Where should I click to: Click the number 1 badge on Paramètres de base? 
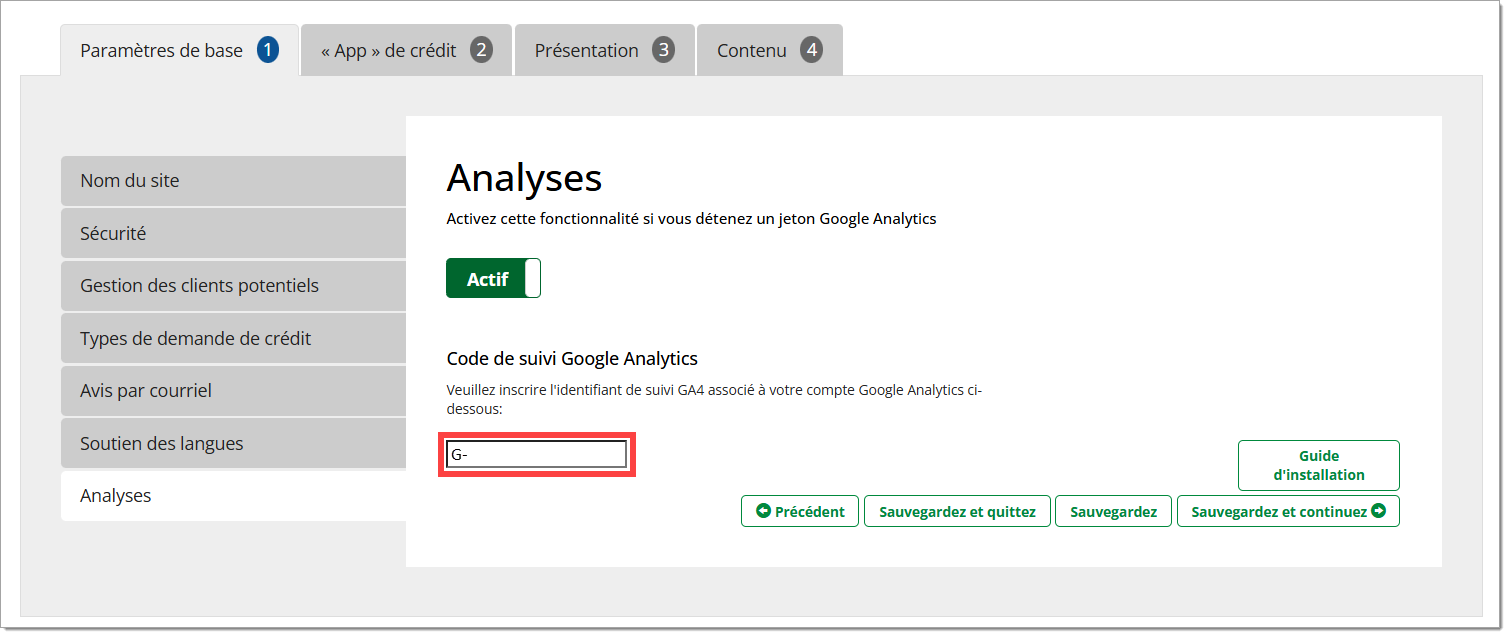pos(267,50)
